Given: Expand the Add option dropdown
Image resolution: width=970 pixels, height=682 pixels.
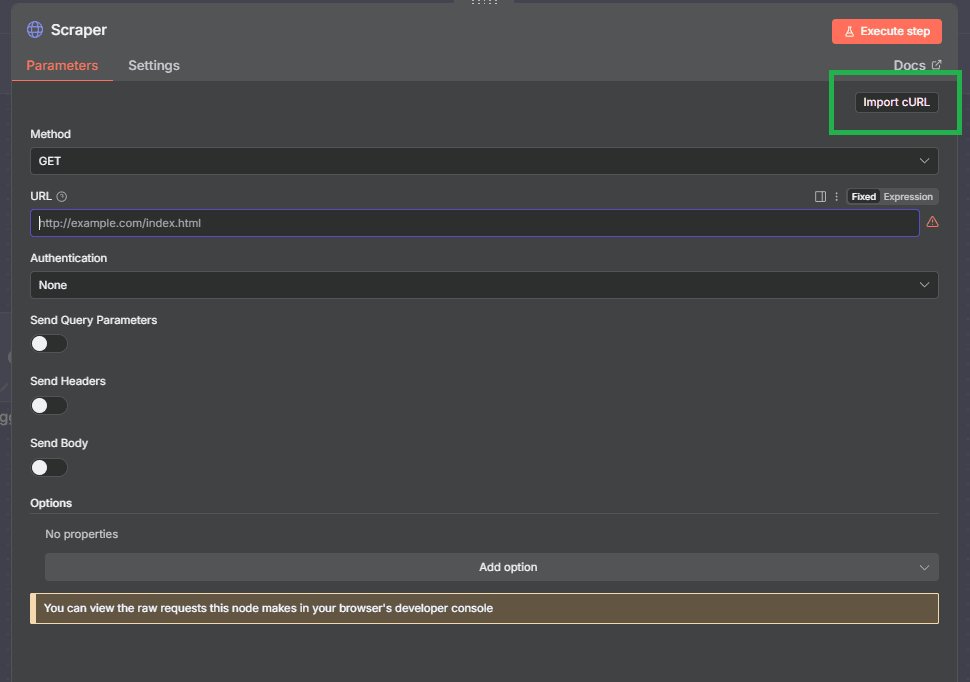Looking at the screenshot, I should pyautogui.click(x=492, y=567).
